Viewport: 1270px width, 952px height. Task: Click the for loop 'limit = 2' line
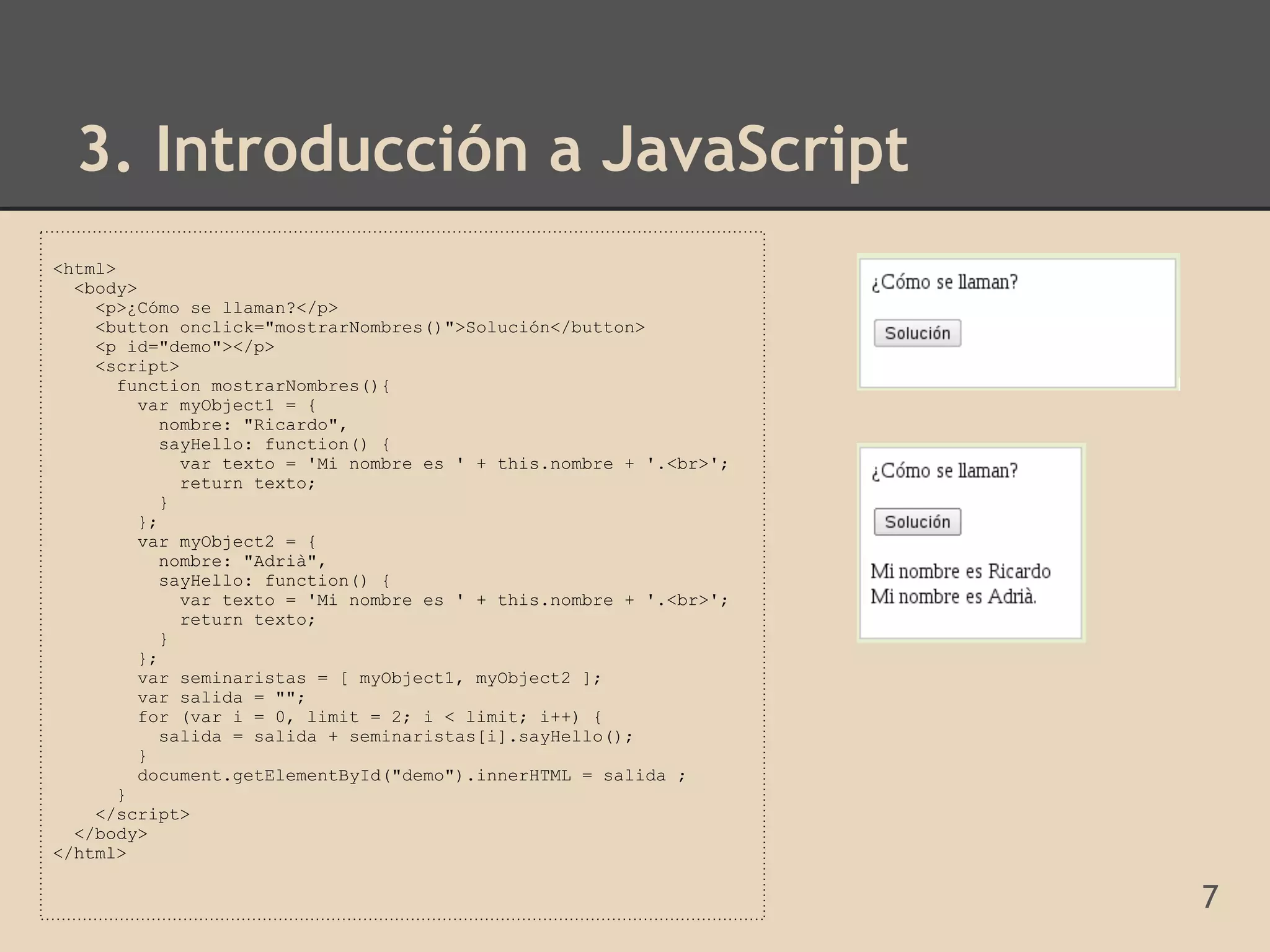pos(370,717)
